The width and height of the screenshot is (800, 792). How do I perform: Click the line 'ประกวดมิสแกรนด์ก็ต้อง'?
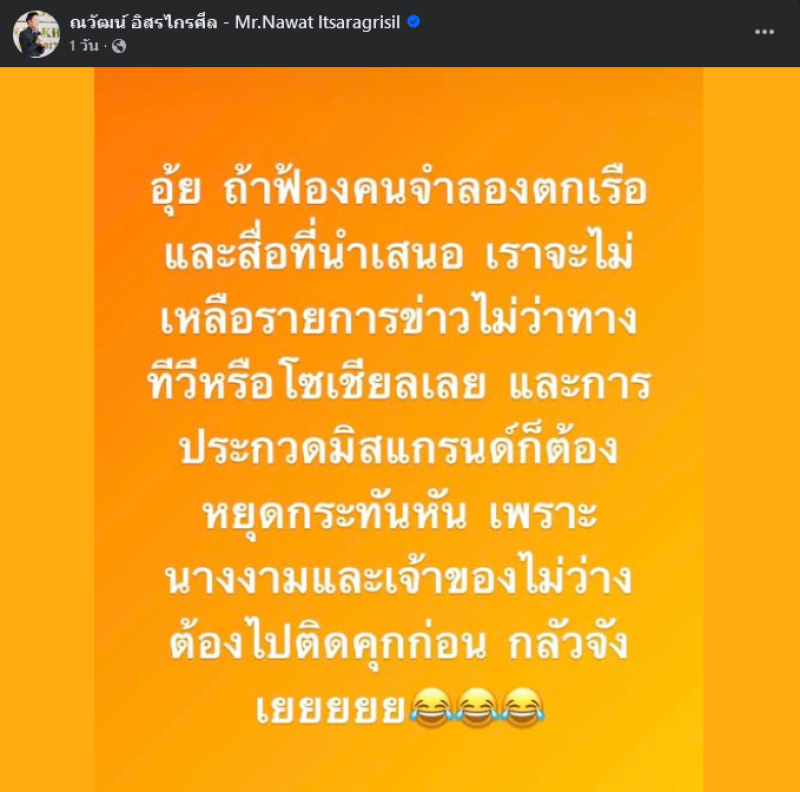[399, 447]
